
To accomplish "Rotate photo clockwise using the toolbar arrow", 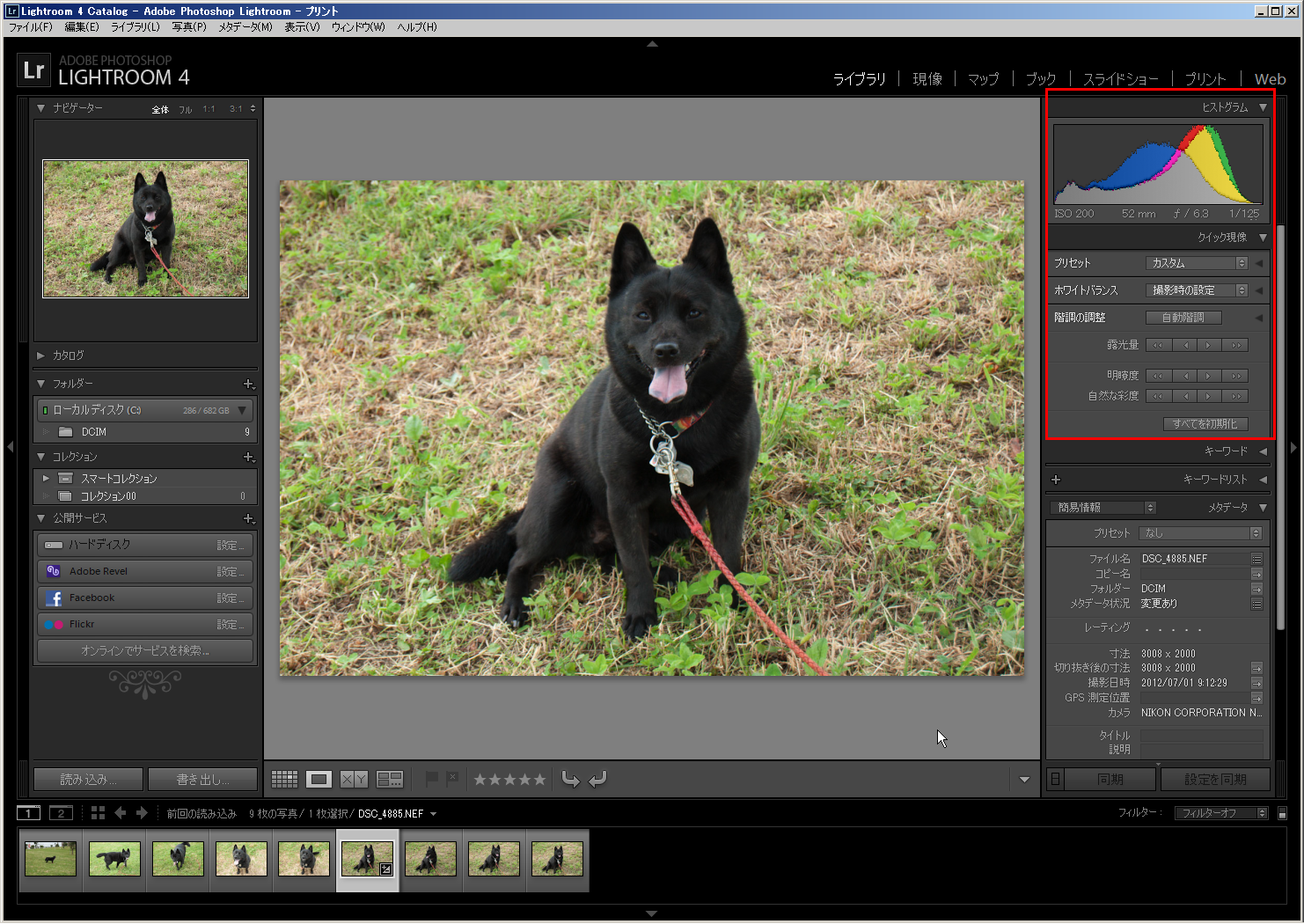I will (597, 779).
